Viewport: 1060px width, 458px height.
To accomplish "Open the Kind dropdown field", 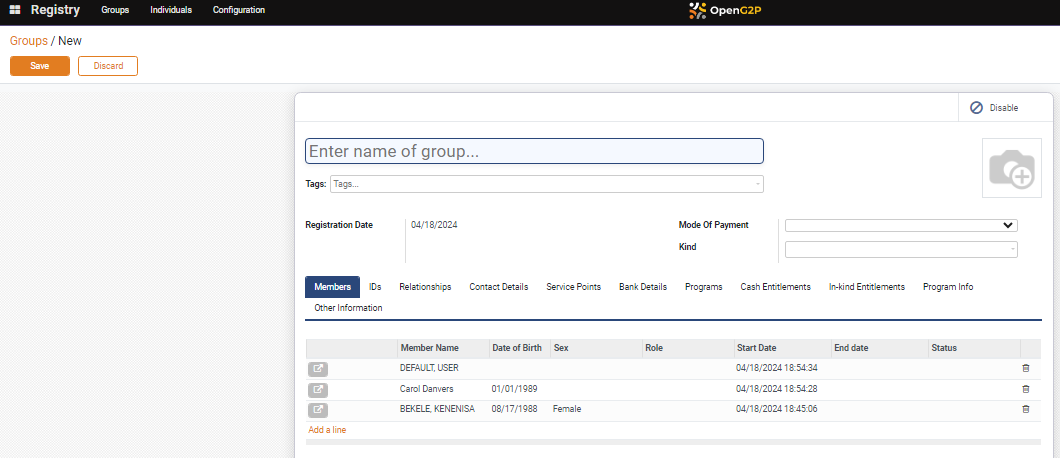I will [x=901, y=249].
